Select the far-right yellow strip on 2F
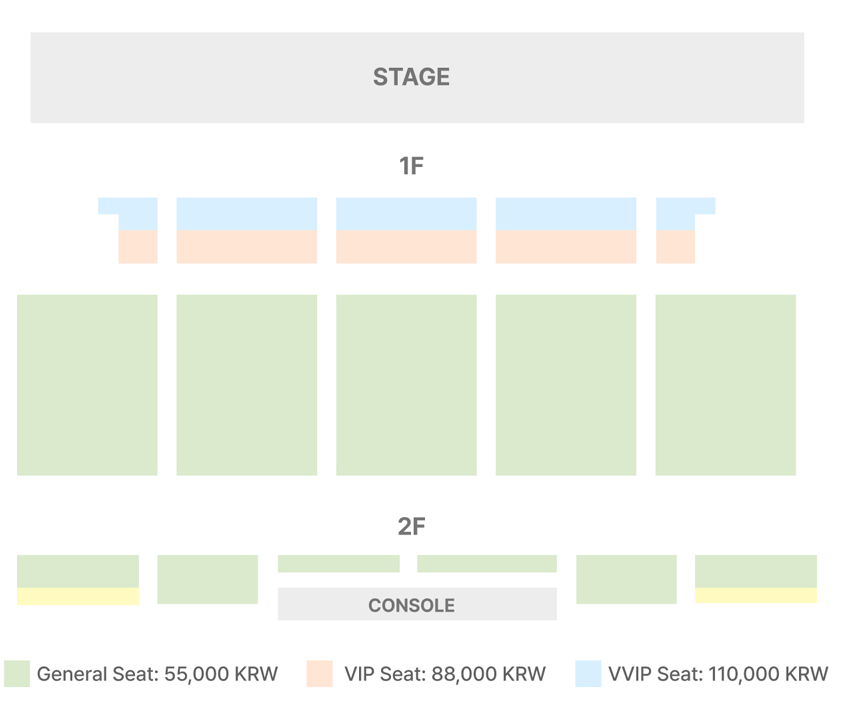 click(x=755, y=595)
